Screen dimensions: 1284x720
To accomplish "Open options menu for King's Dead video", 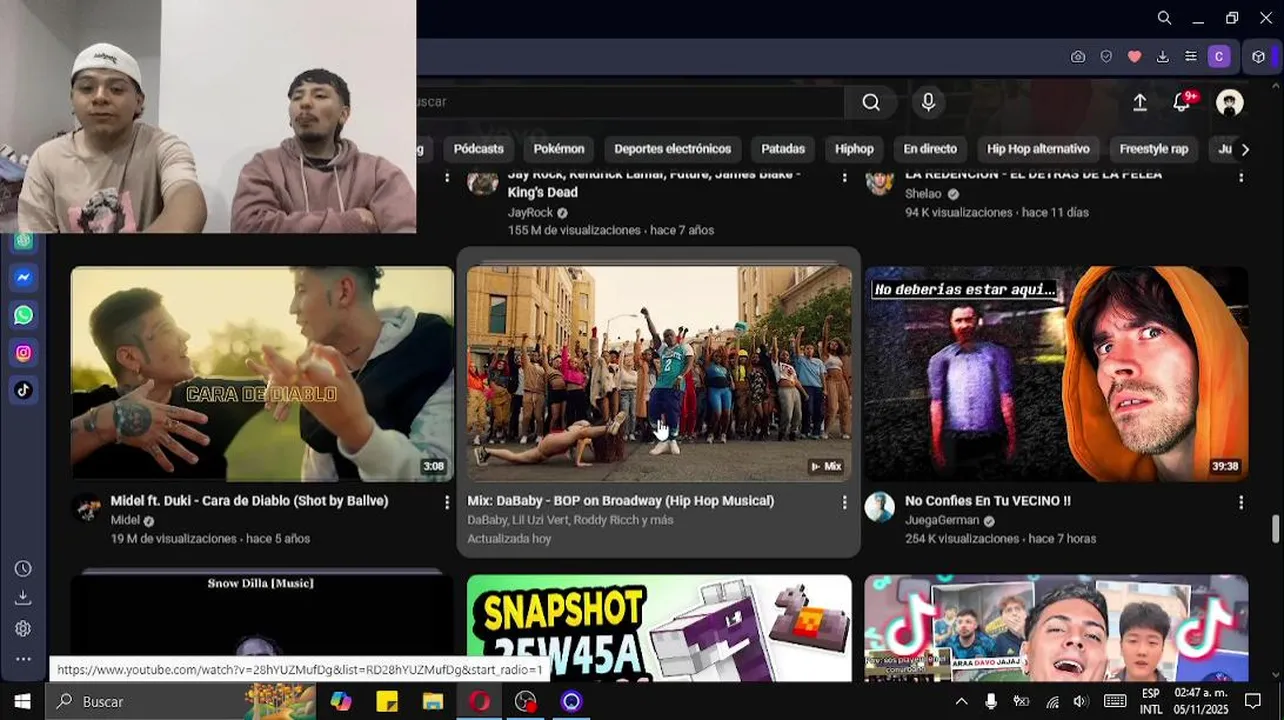I will 844,177.
